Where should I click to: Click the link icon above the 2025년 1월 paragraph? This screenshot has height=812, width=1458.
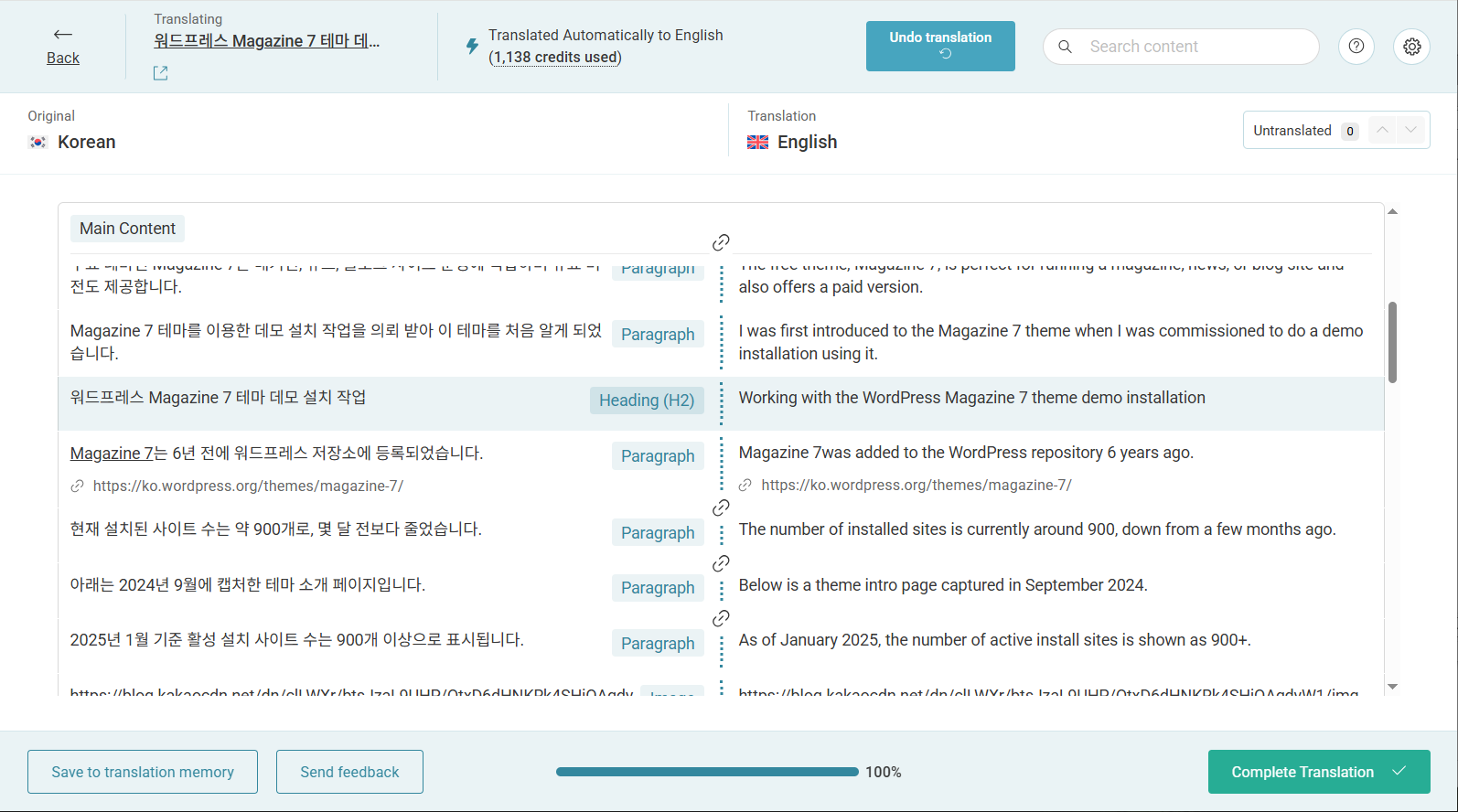click(721, 618)
